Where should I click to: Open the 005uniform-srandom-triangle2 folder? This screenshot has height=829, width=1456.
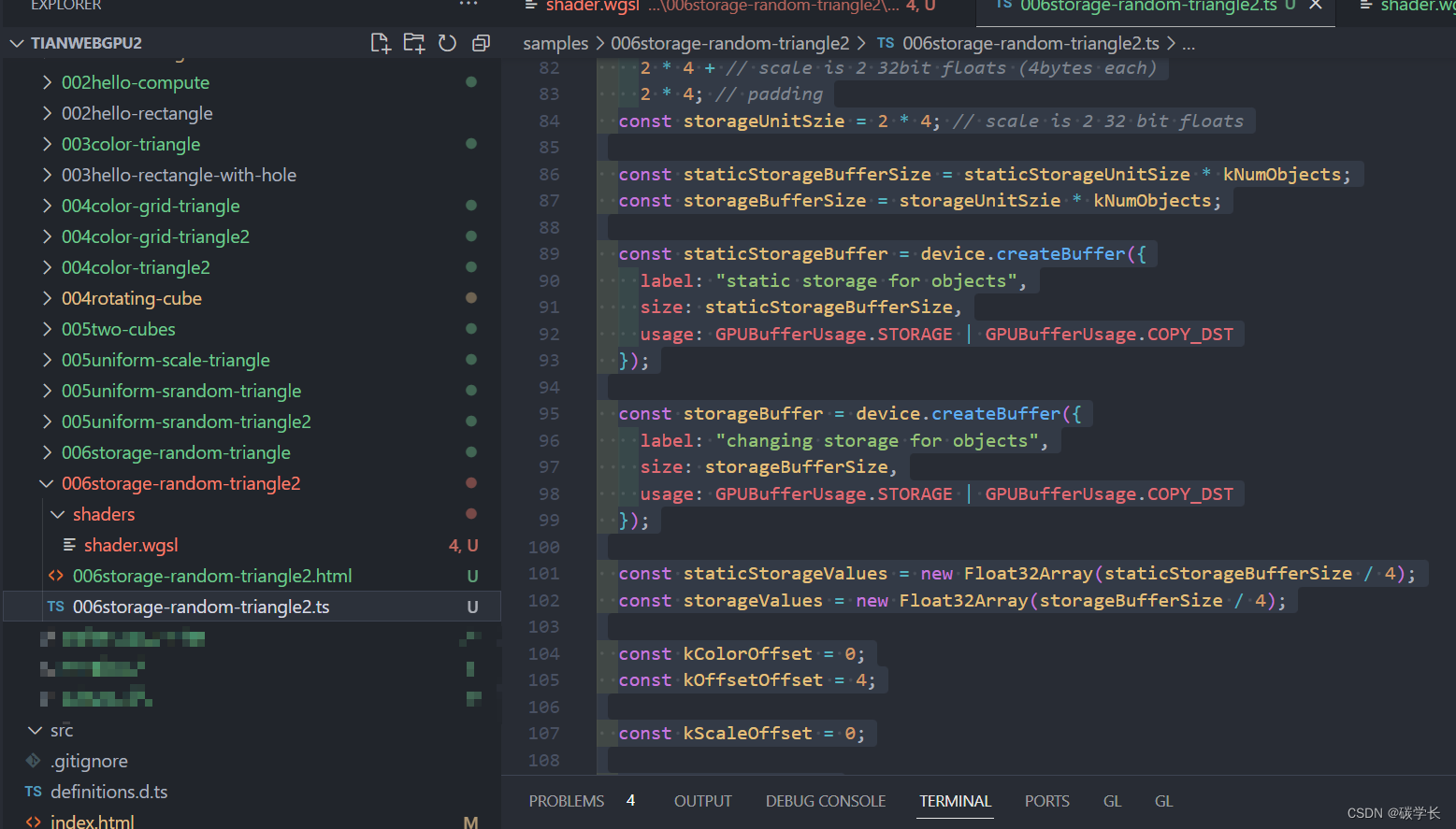(x=186, y=422)
